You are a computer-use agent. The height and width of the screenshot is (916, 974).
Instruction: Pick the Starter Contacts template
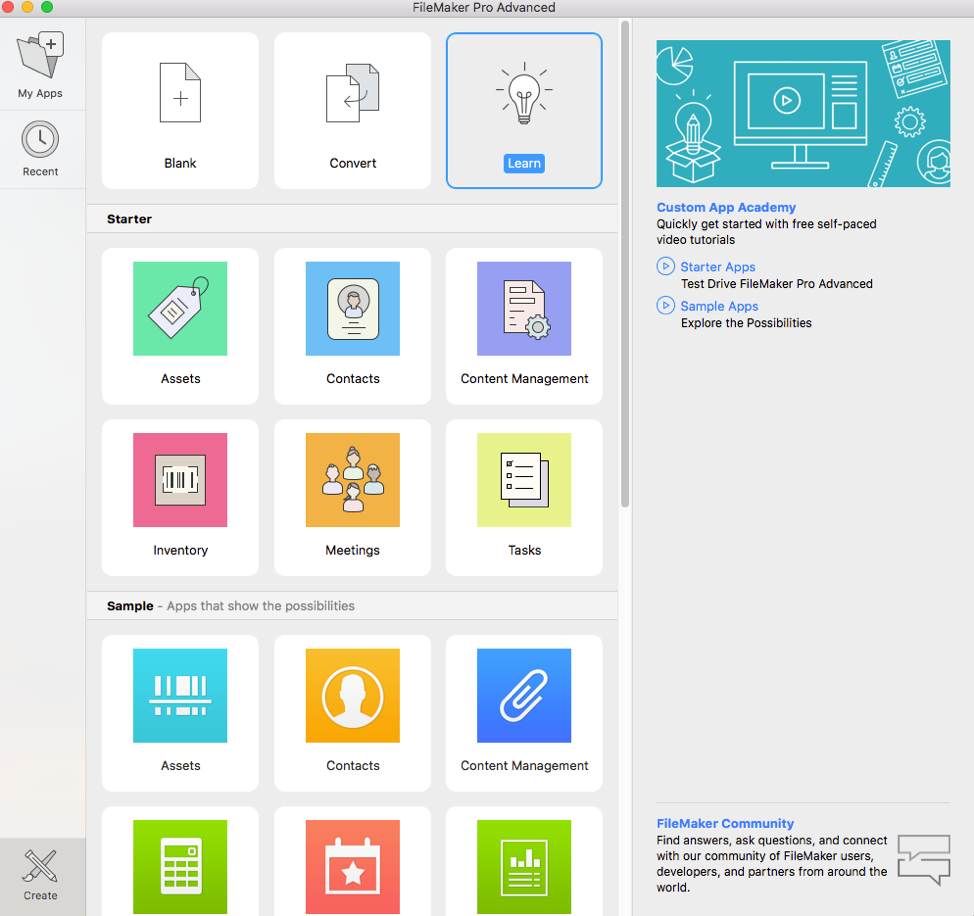click(x=353, y=325)
